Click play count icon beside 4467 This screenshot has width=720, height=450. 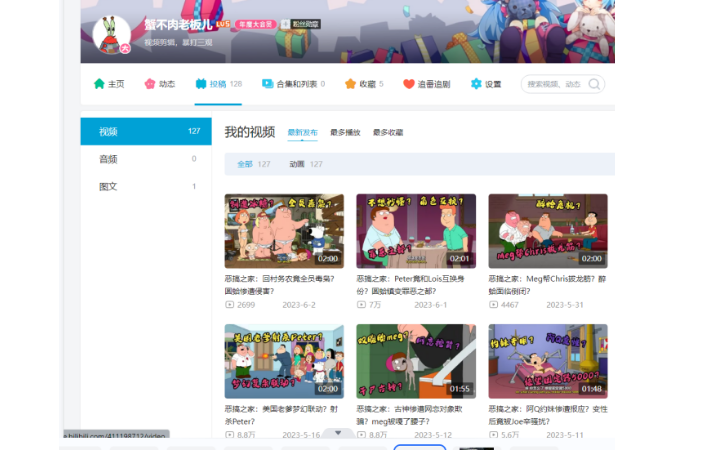(493, 304)
